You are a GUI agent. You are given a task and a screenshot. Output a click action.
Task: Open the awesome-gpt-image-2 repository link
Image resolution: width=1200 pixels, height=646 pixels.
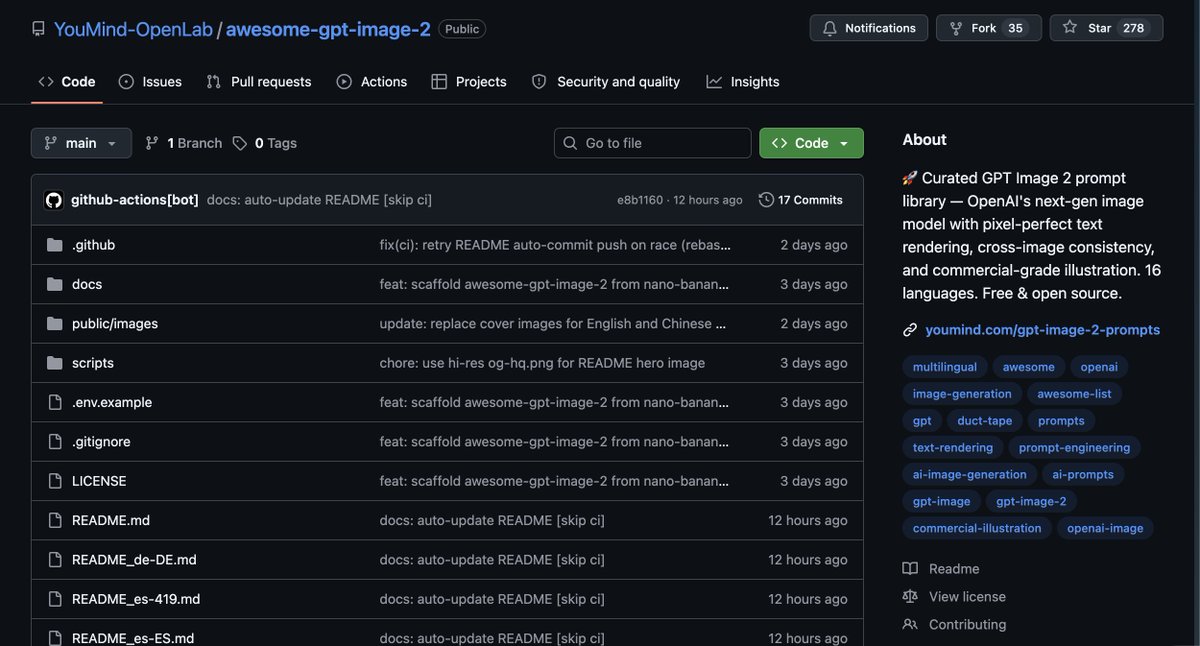click(x=328, y=29)
